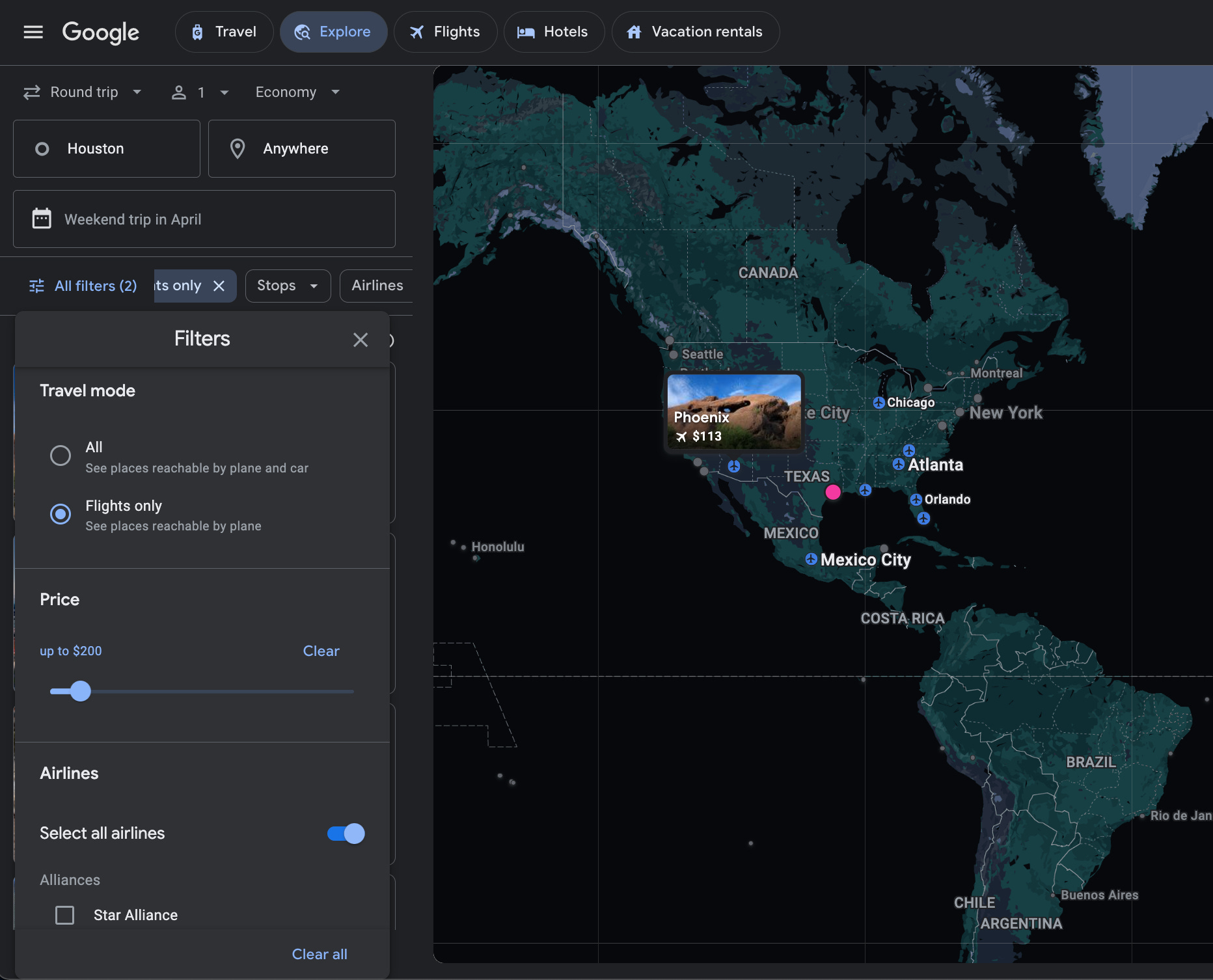Click the passenger person icon
This screenshot has width=1213, height=980.
tap(179, 92)
